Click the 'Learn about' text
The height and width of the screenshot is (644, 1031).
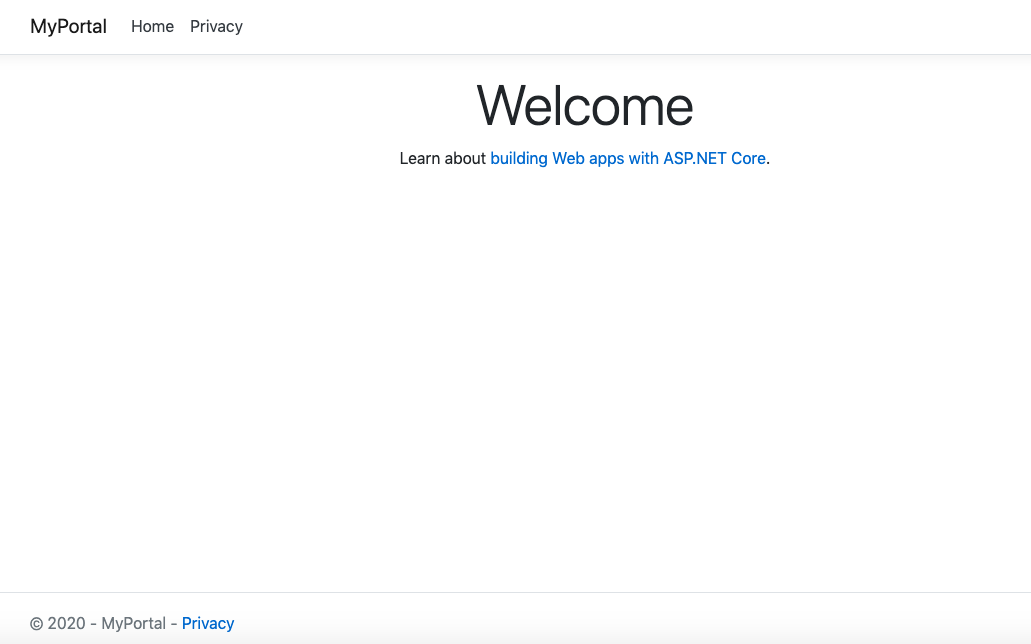click(x=442, y=158)
